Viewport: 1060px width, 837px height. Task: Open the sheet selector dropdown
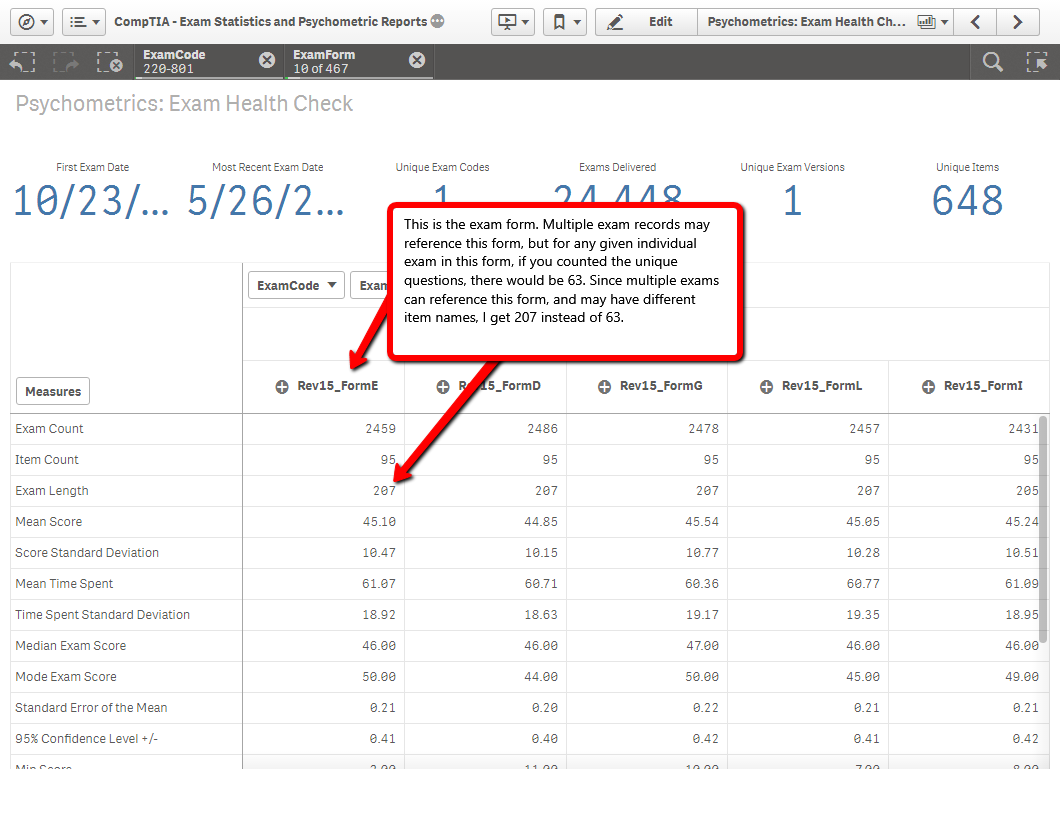[x=825, y=22]
